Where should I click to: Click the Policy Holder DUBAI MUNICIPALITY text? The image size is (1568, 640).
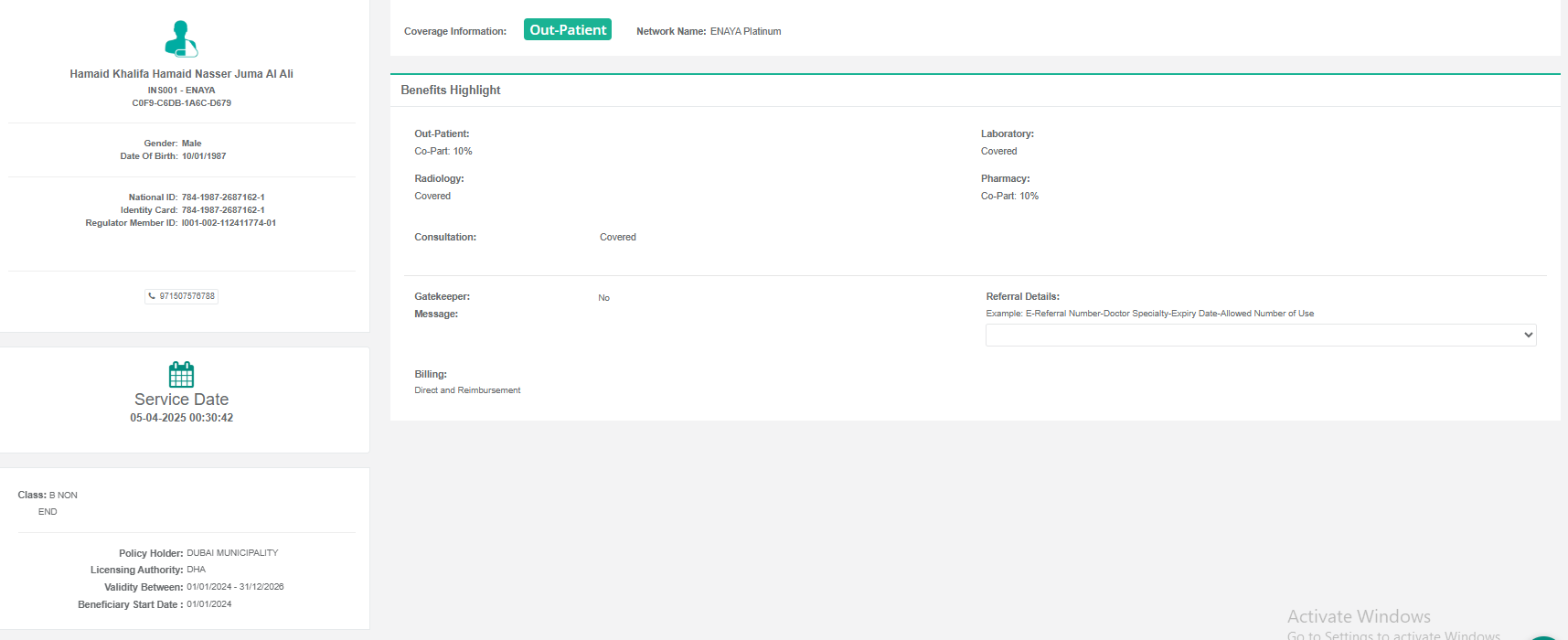232,553
